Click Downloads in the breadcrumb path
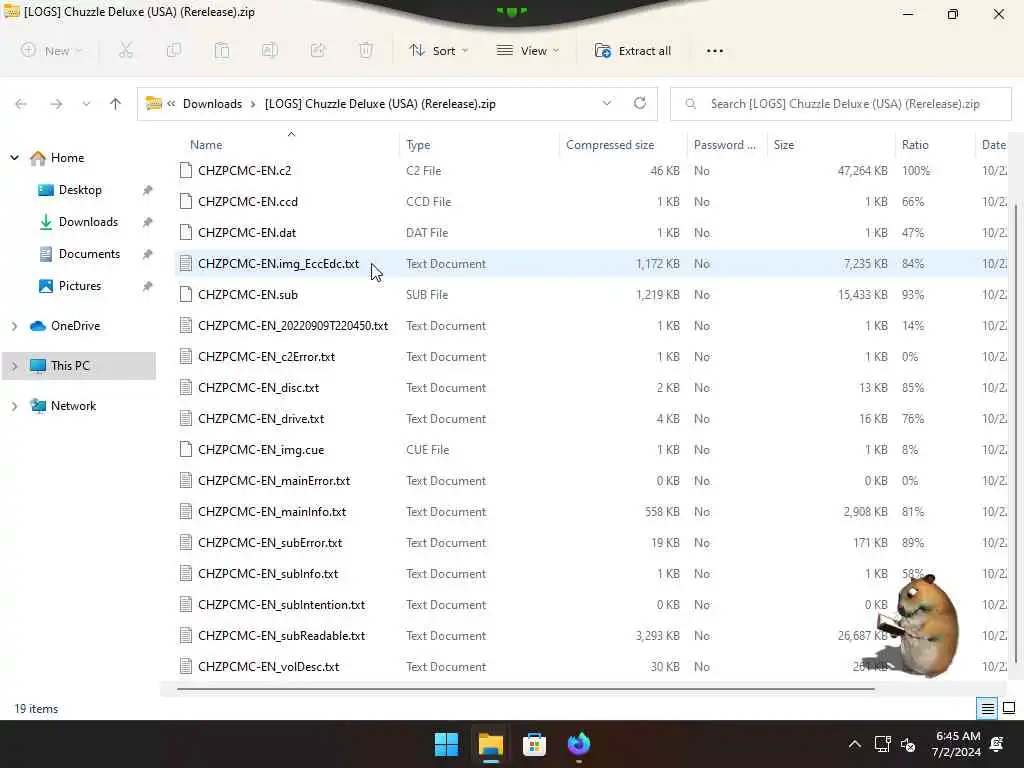The height and width of the screenshot is (768, 1024). (x=212, y=104)
